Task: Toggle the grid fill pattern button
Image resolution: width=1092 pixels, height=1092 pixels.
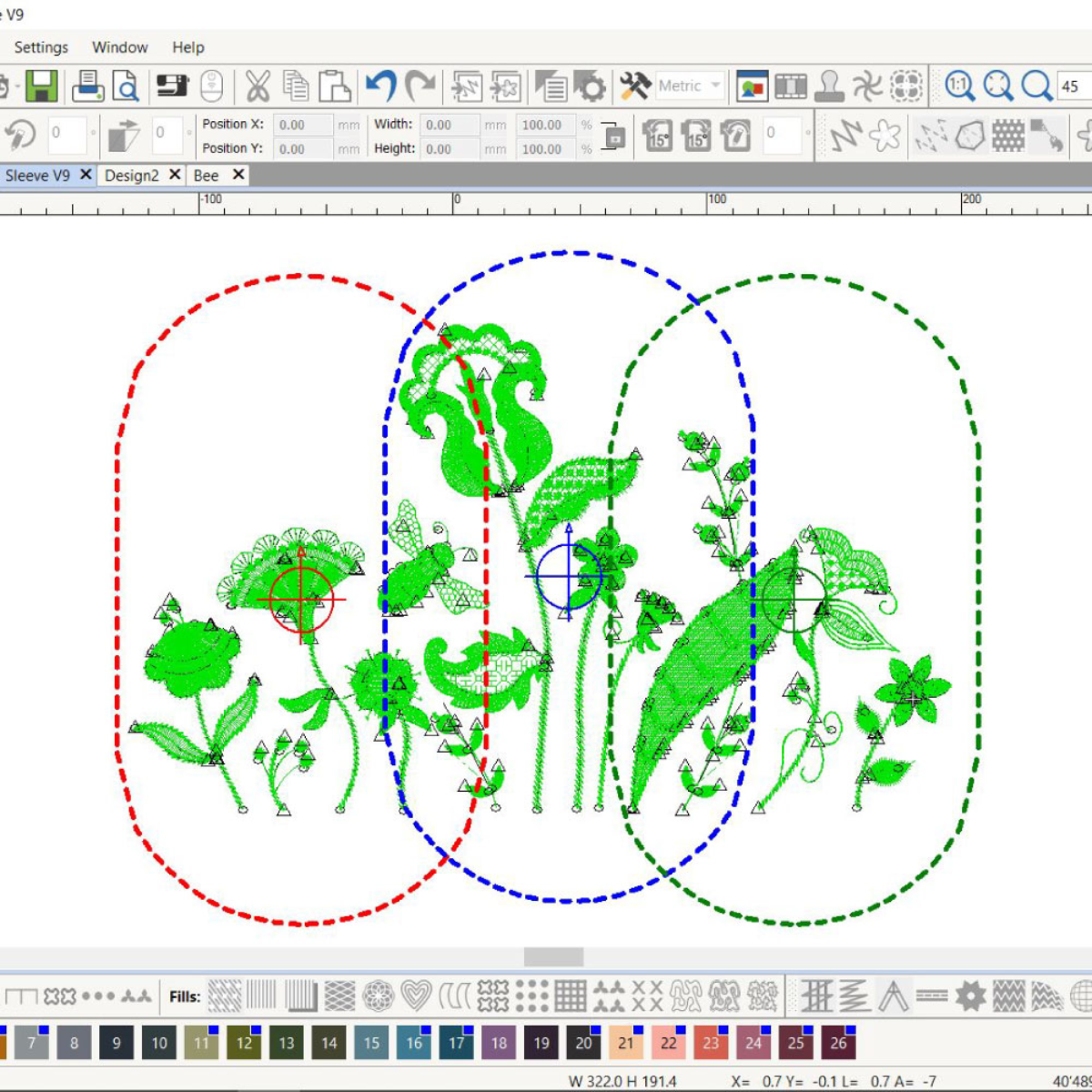Action: [571, 996]
